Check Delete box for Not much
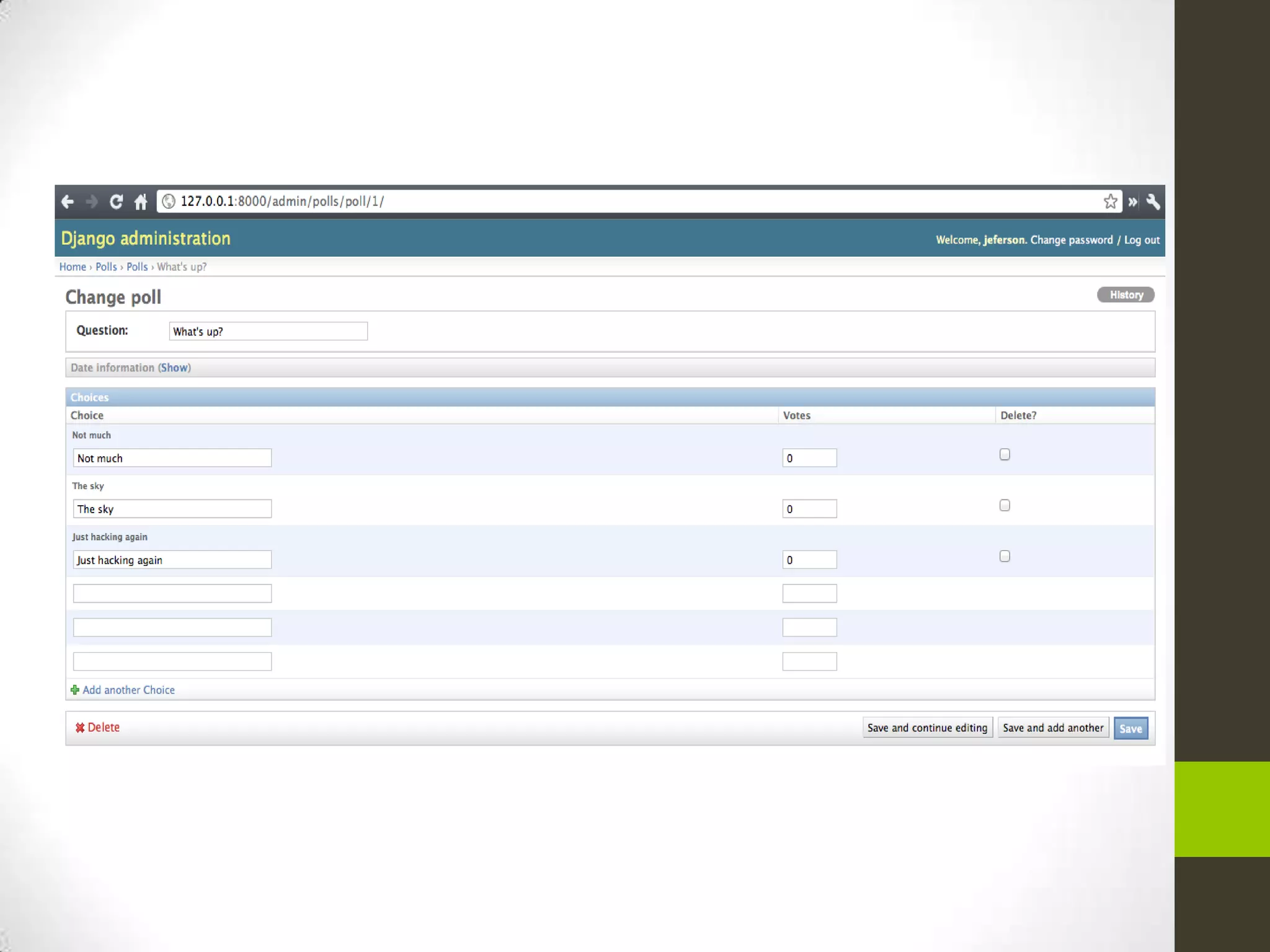This screenshot has height=952, width=1270. click(x=1005, y=454)
